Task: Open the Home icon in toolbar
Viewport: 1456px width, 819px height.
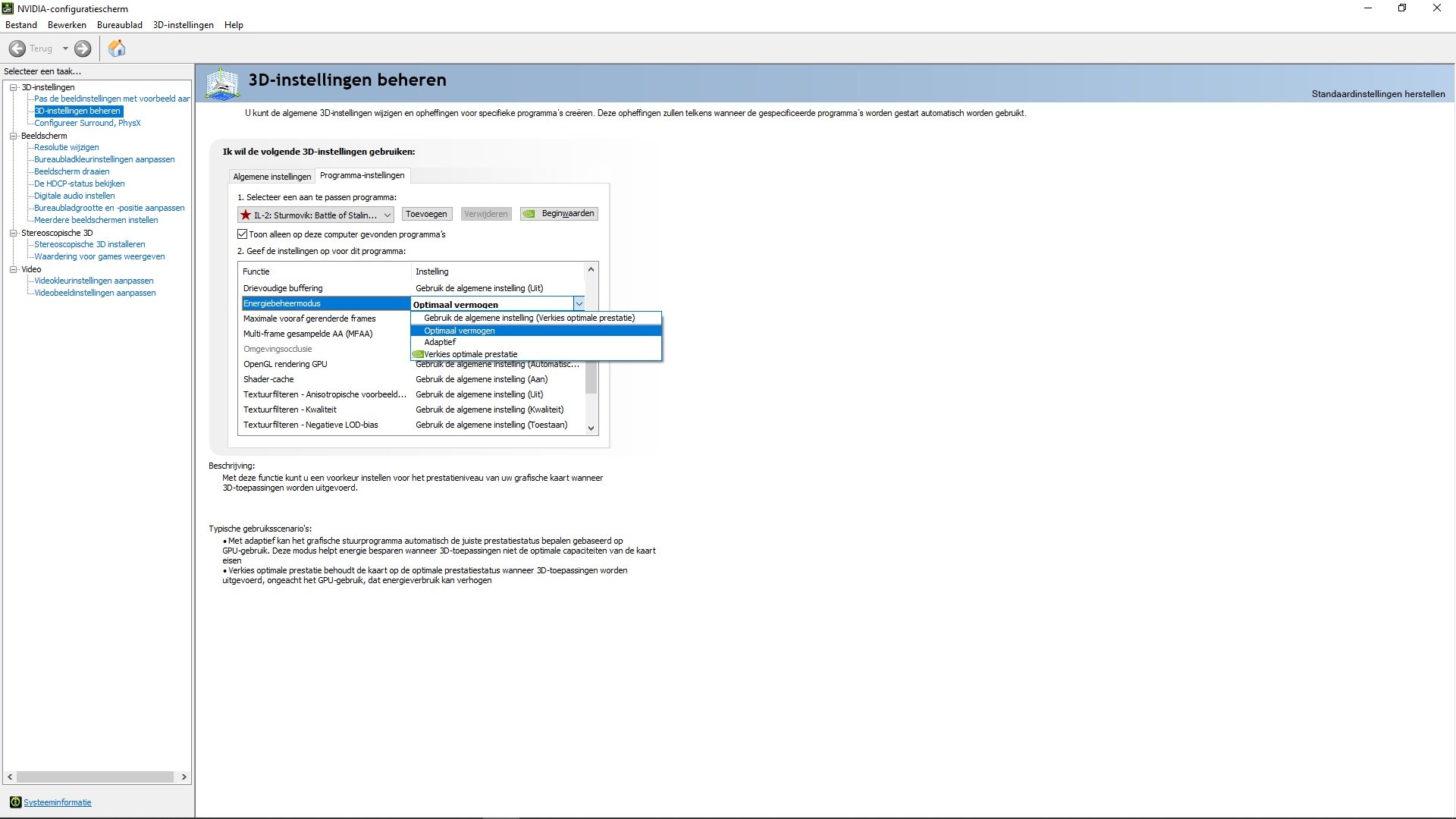Action: (117, 49)
